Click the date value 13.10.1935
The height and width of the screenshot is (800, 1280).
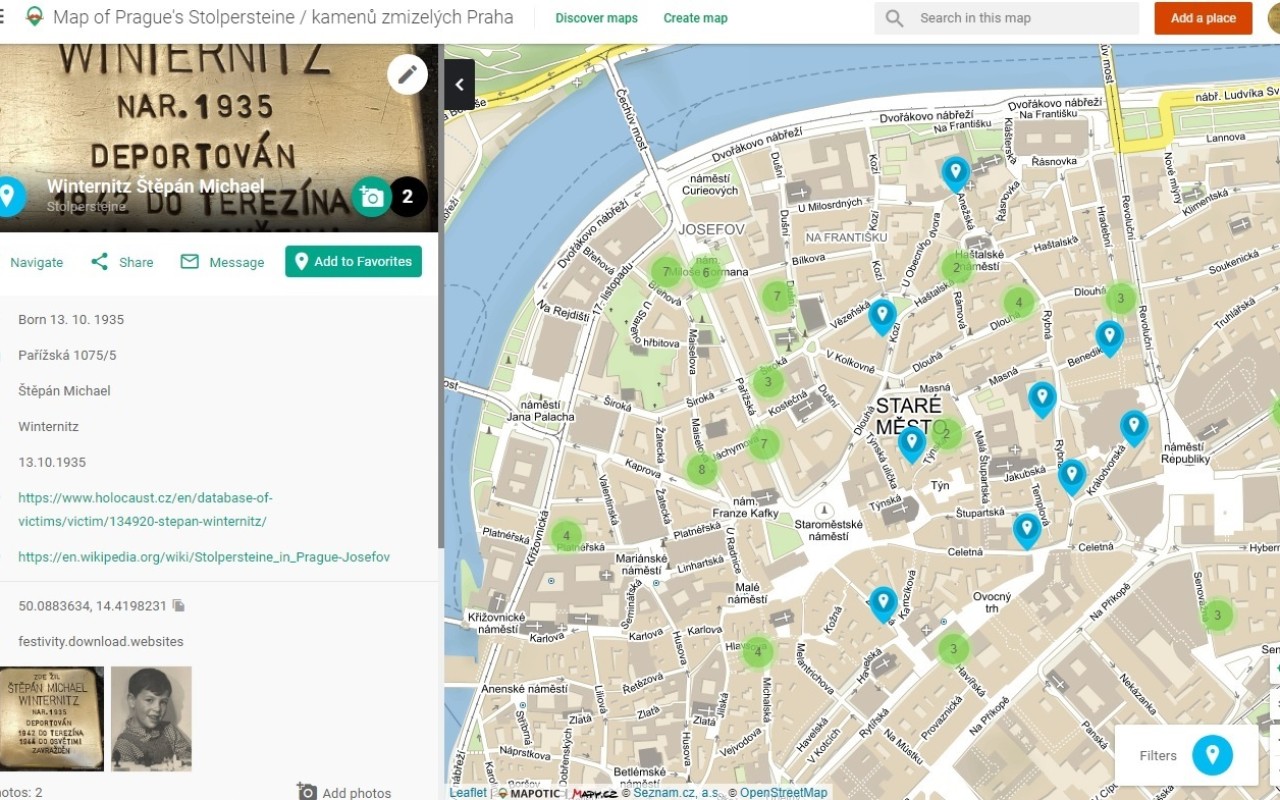tap(52, 463)
